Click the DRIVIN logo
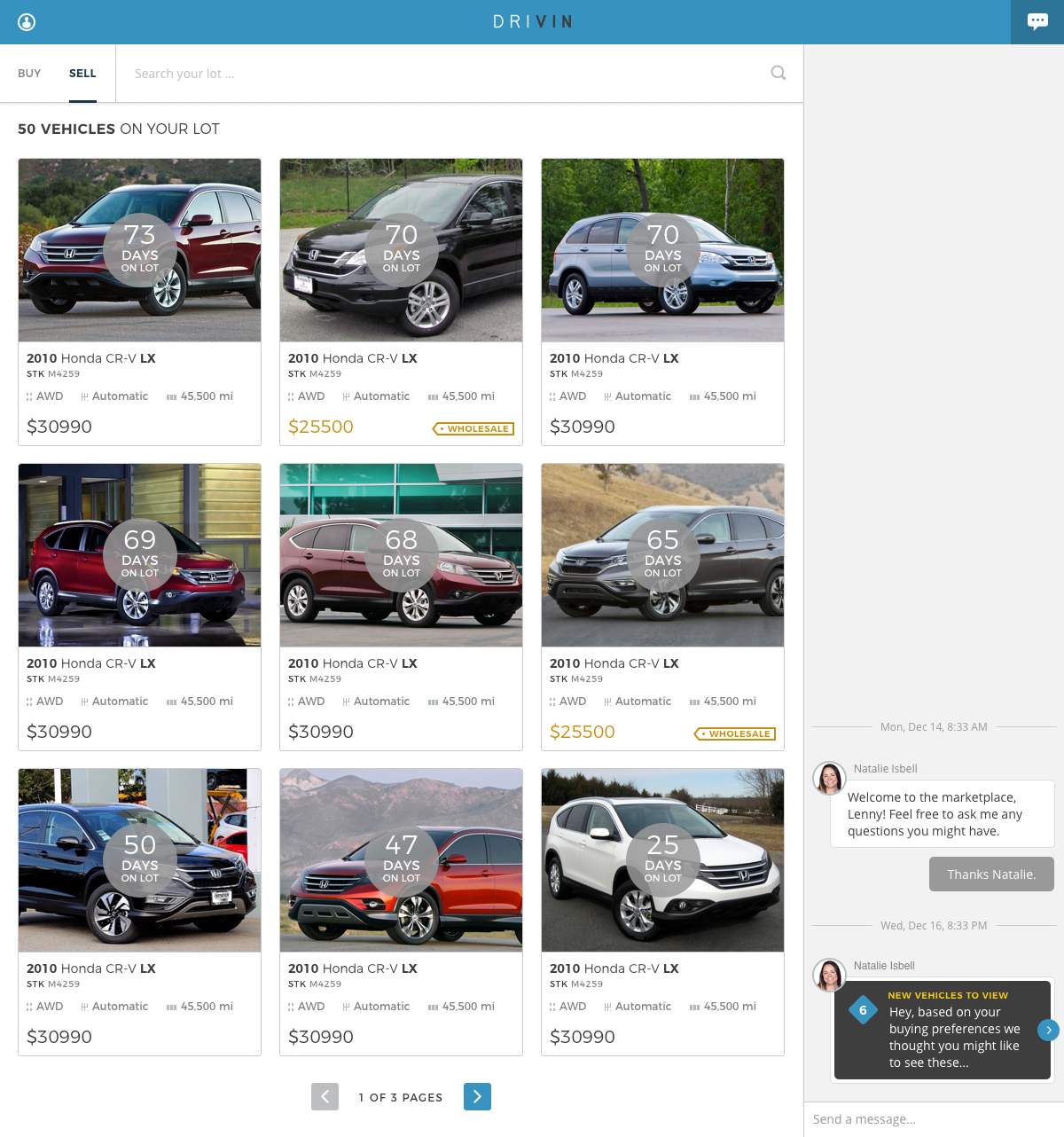 click(532, 22)
